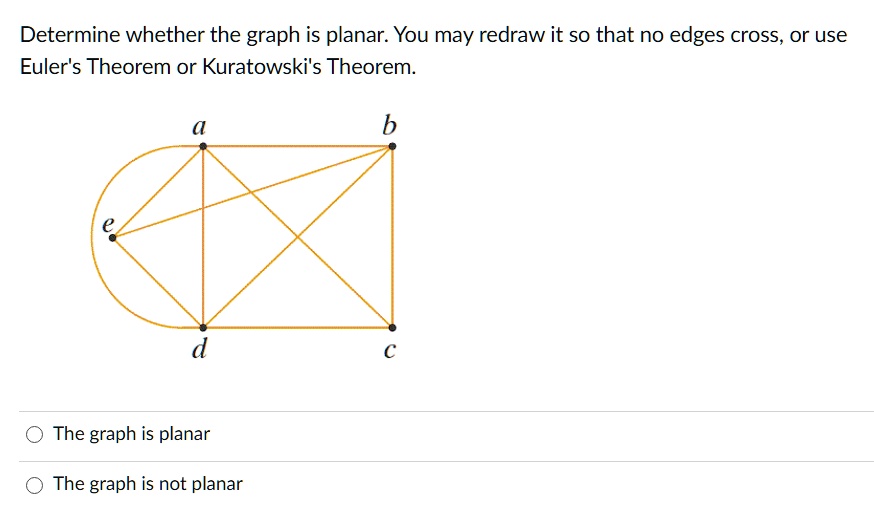Click the vertical edge between b and c
Image resolution: width=874 pixels, height=522 pixels.
[x=392, y=237]
